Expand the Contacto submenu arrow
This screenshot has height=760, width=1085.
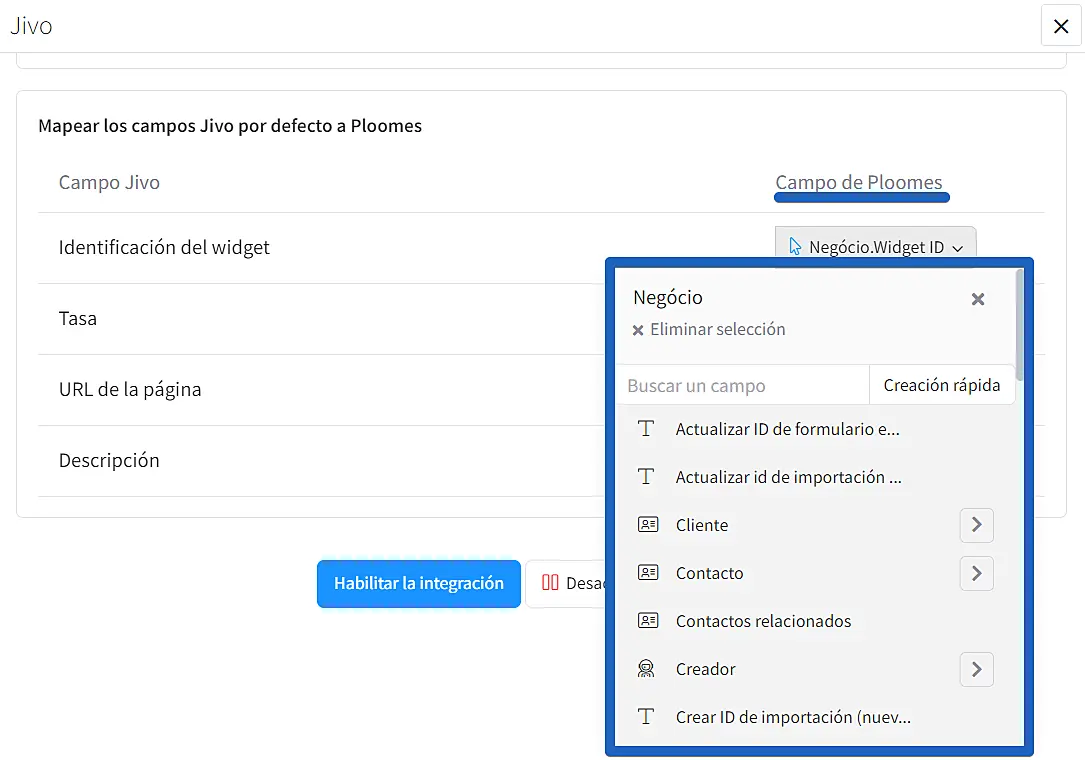tap(976, 573)
